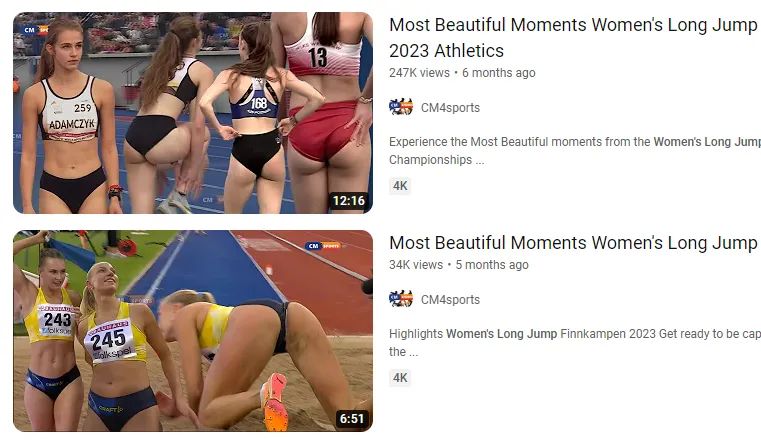The width and height of the screenshot is (761, 440).
Task: Click the 'Highlights Women's Long Jump Finnkampen' description
Action: click(575, 342)
